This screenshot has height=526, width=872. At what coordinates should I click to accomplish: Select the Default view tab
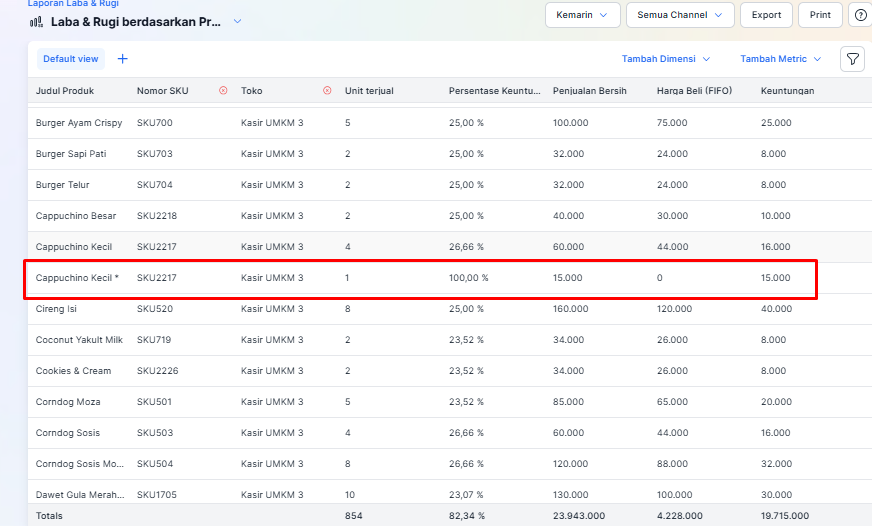(x=70, y=59)
